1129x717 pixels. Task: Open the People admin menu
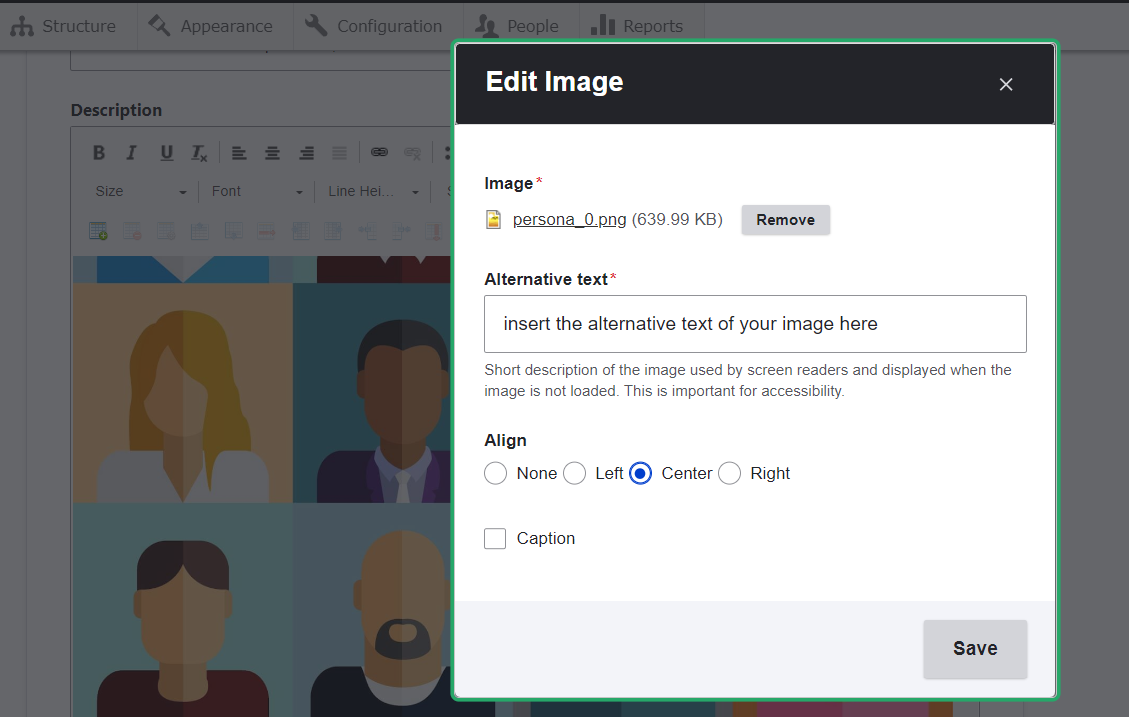tap(516, 26)
